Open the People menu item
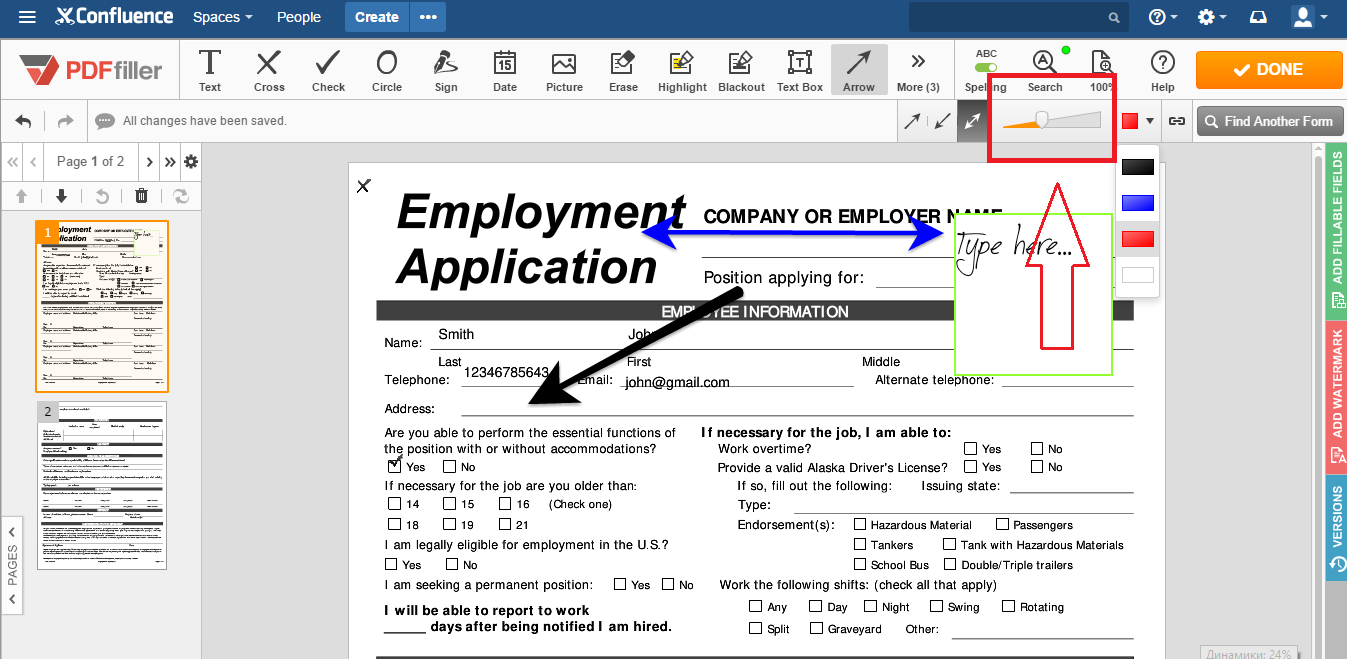Viewport: 1347px width, 659px height. tap(299, 17)
